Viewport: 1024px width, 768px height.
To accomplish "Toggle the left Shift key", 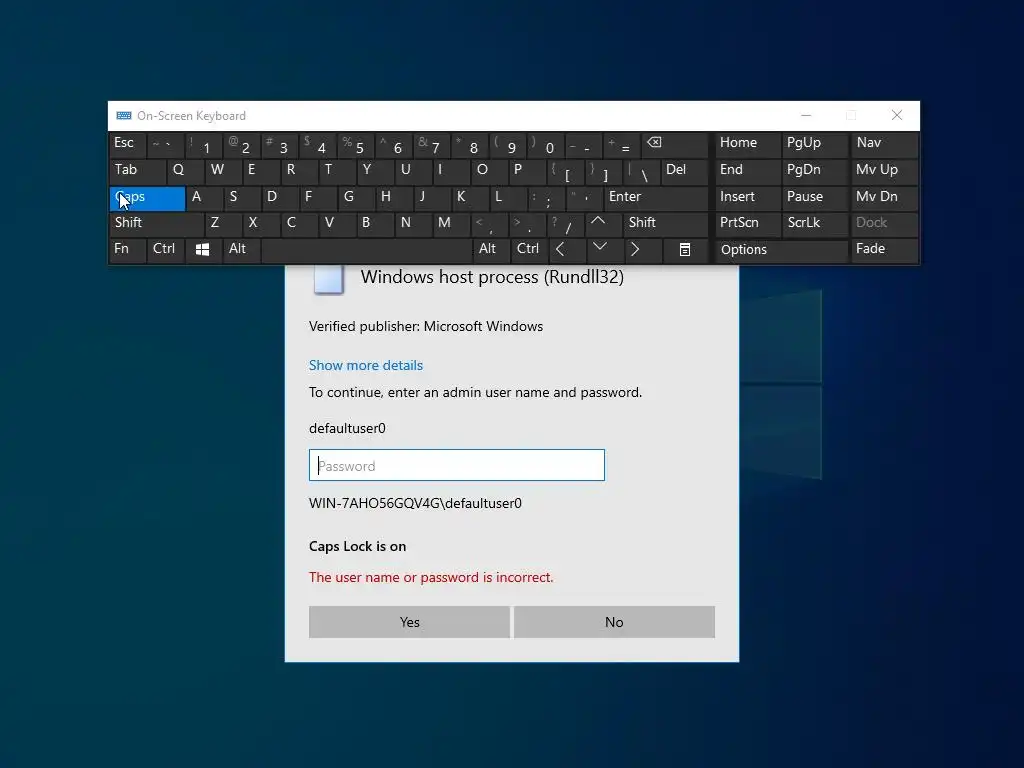I will coord(157,224).
